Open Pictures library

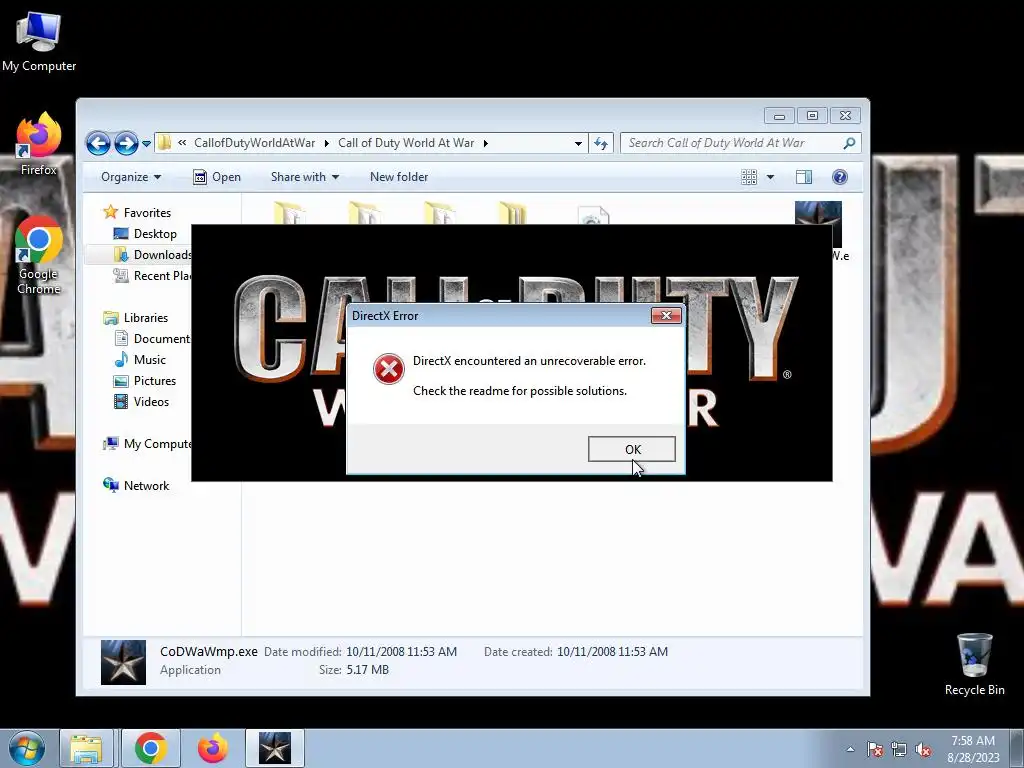[144, 381]
